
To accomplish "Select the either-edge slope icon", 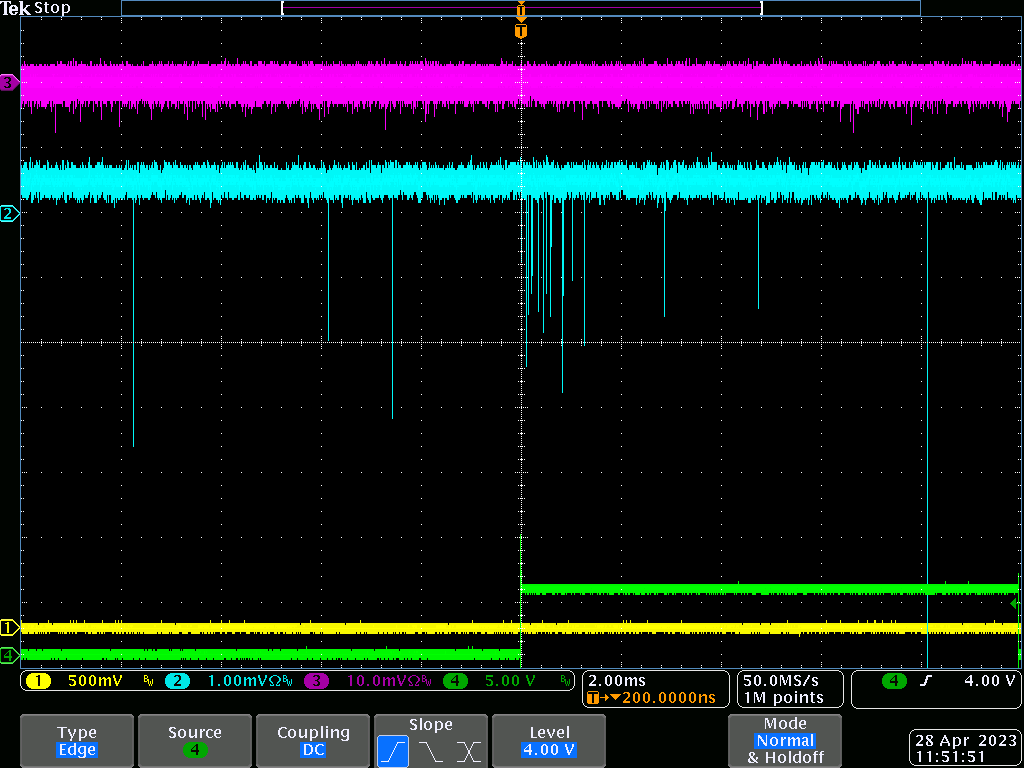I will (468, 751).
